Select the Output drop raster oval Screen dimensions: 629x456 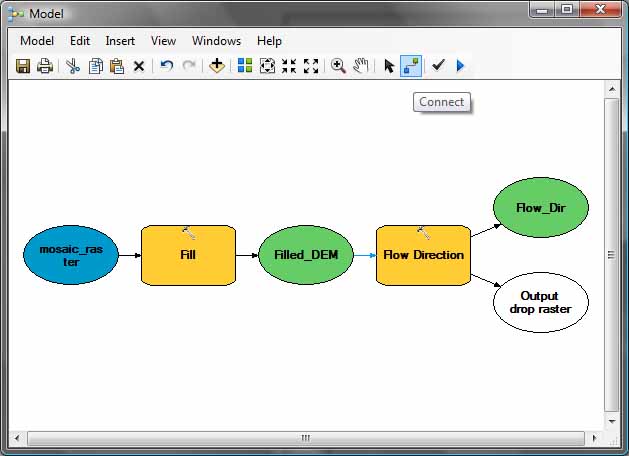tap(540, 302)
